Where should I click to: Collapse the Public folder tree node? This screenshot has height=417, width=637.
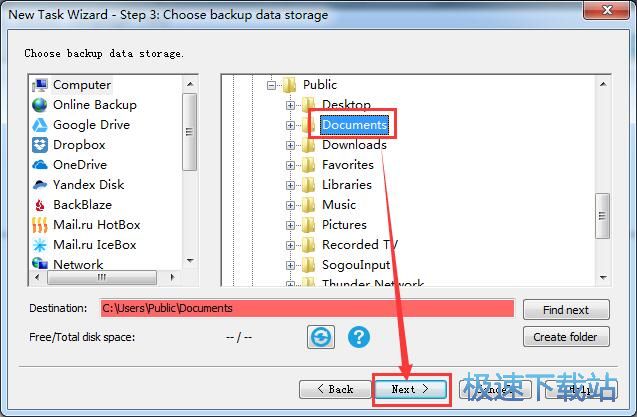[271, 85]
